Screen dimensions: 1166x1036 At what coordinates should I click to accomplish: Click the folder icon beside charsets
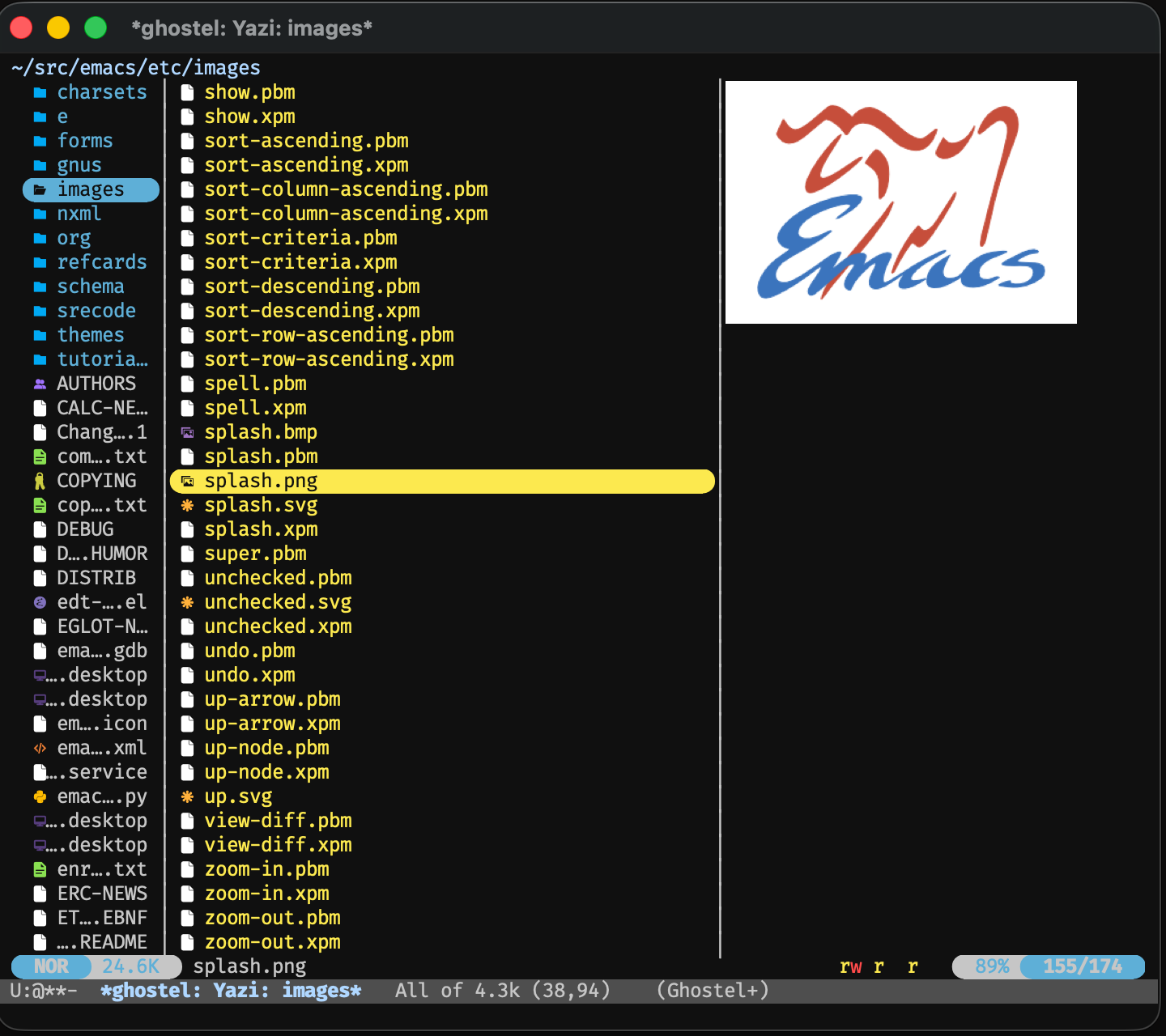pos(40,93)
